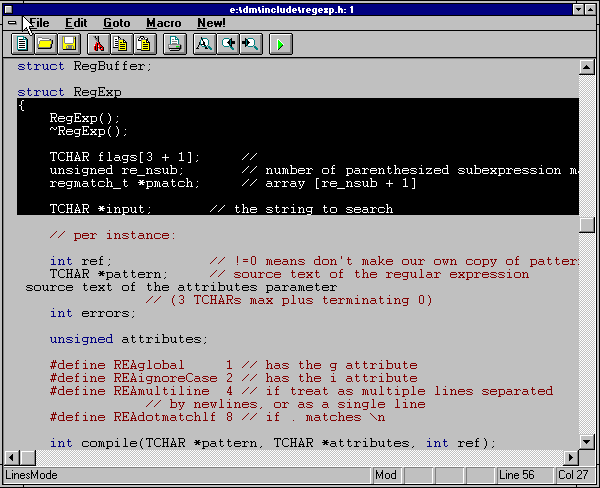Image resolution: width=600 pixels, height=488 pixels.
Task: Click the Mod indicator in the status bar
Action: point(386,475)
